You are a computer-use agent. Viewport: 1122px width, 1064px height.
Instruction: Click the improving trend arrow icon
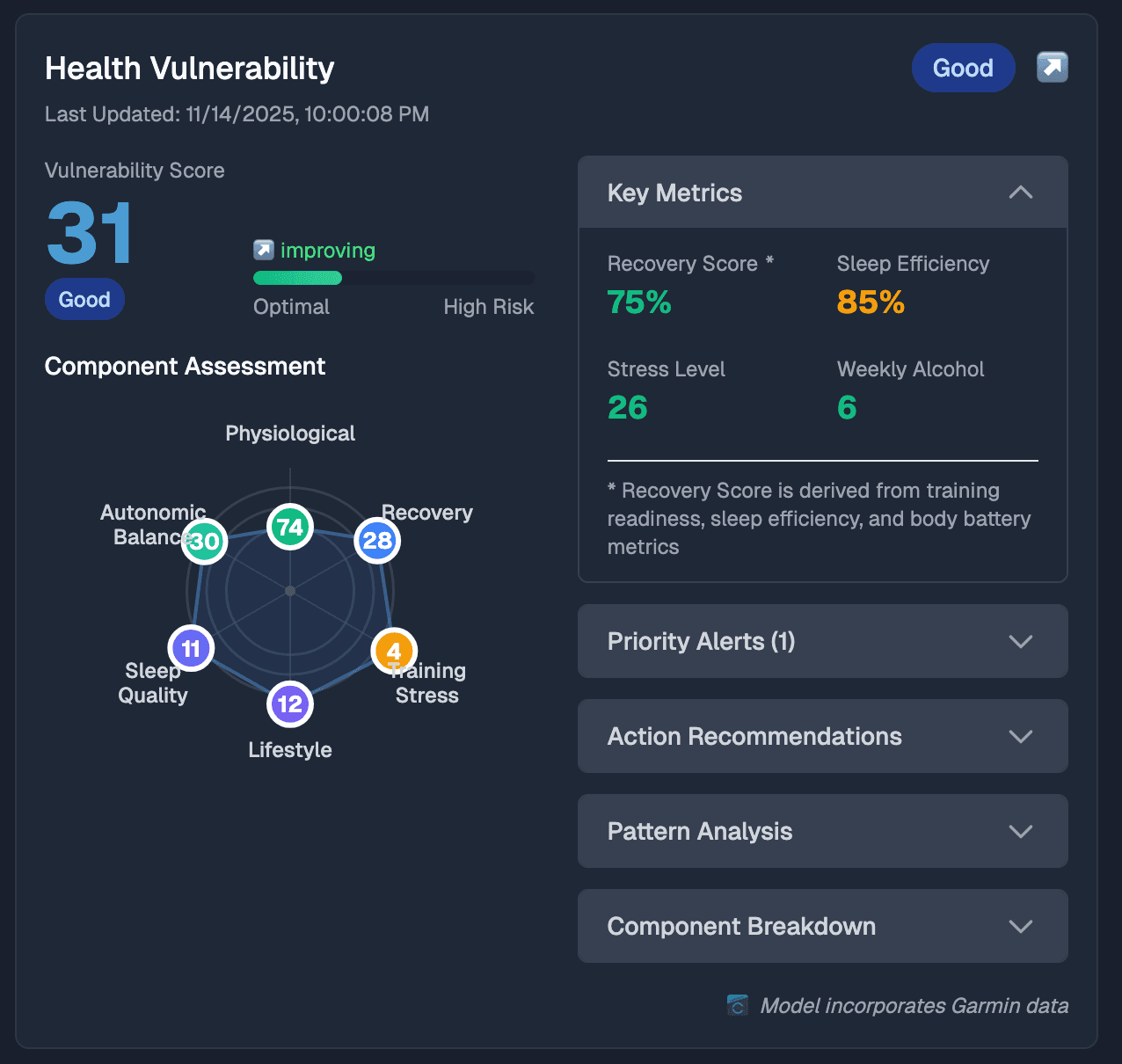coord(263,250)
